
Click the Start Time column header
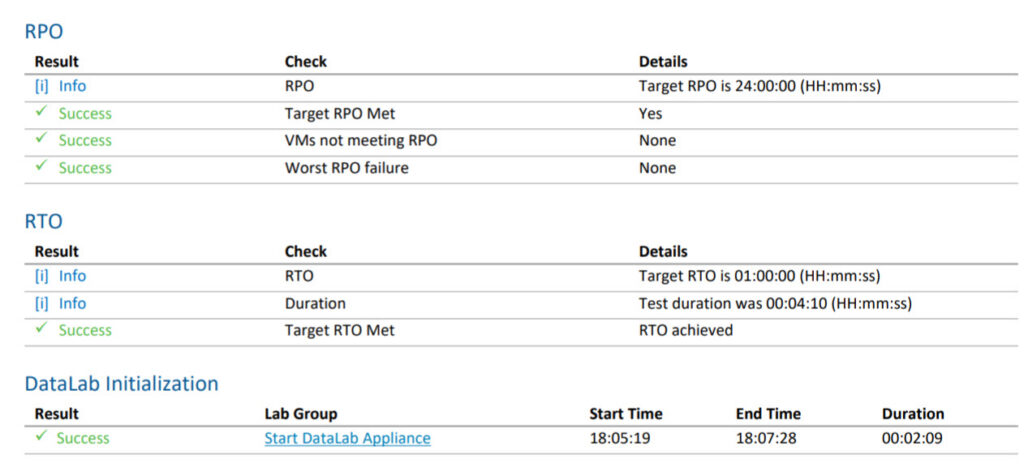(625, 413)
